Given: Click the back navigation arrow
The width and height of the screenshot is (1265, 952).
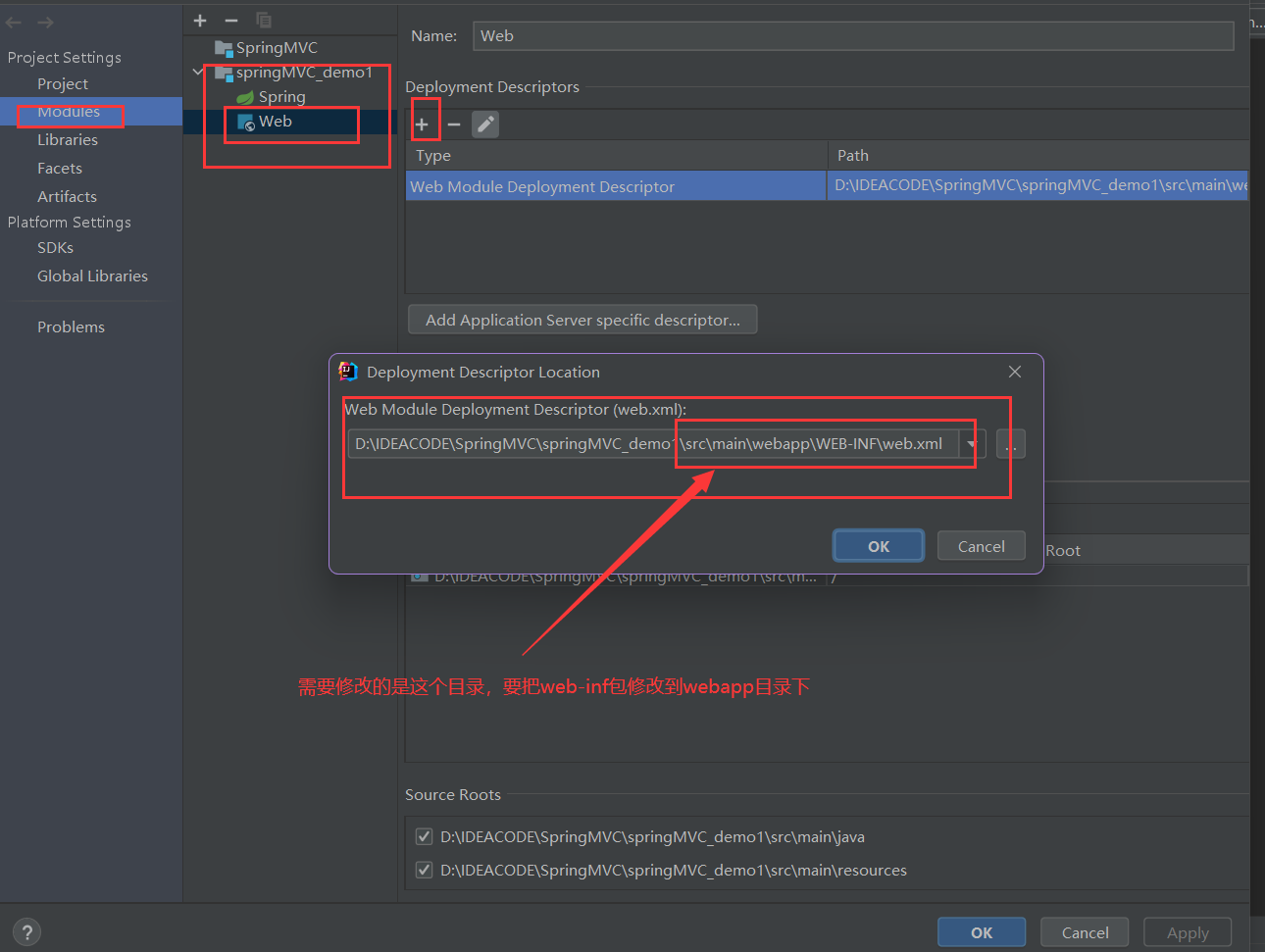Looking at the screenshot, I should (x=14, y=22).
